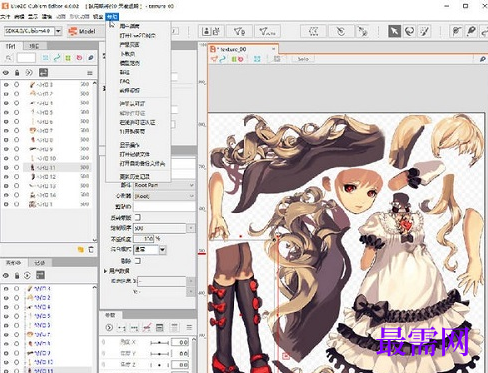Toggle all-visibility eye in parts panel header
The image size is (488, 373).
6,72
